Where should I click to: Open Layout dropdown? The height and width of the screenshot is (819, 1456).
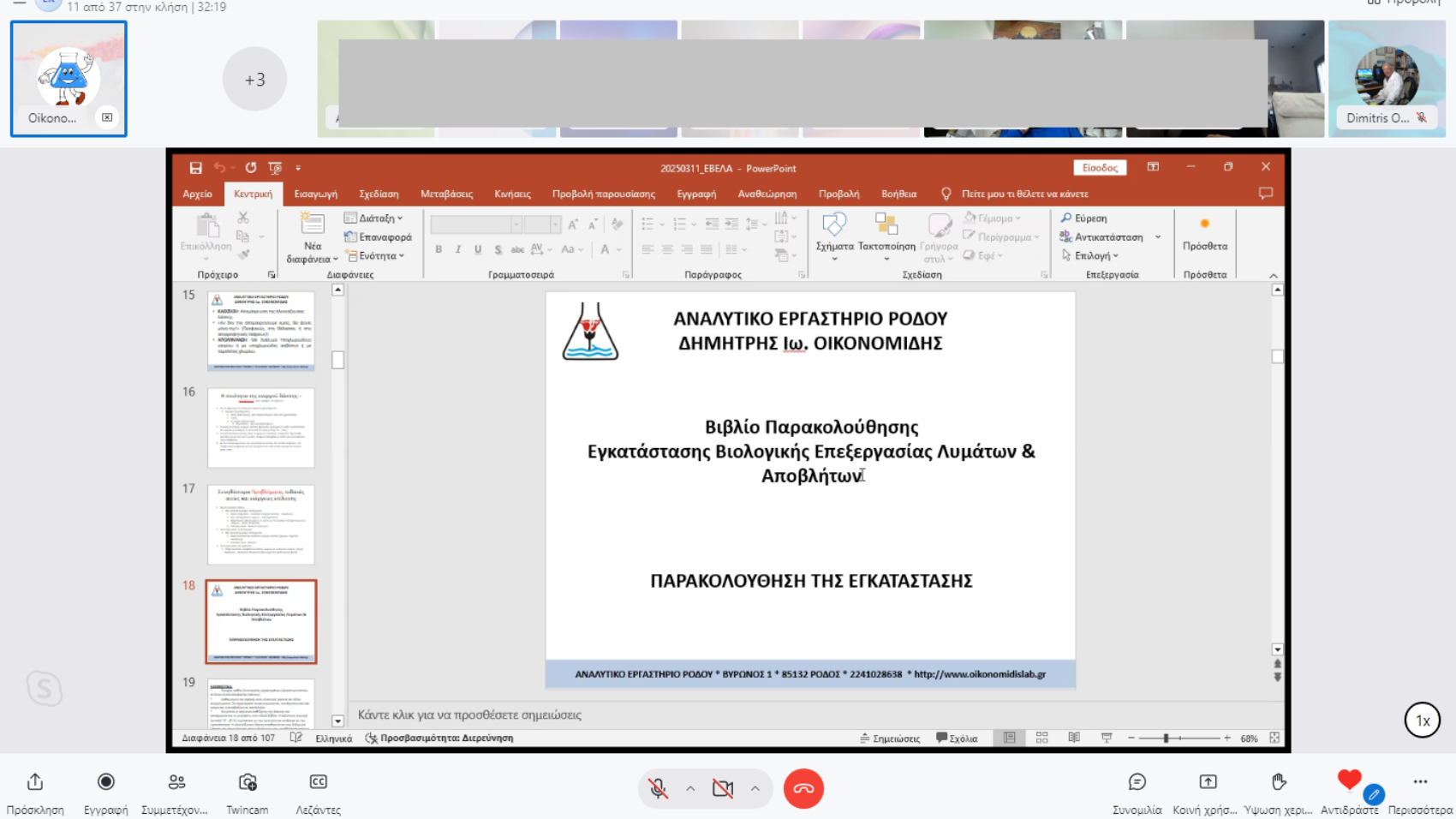374,218
